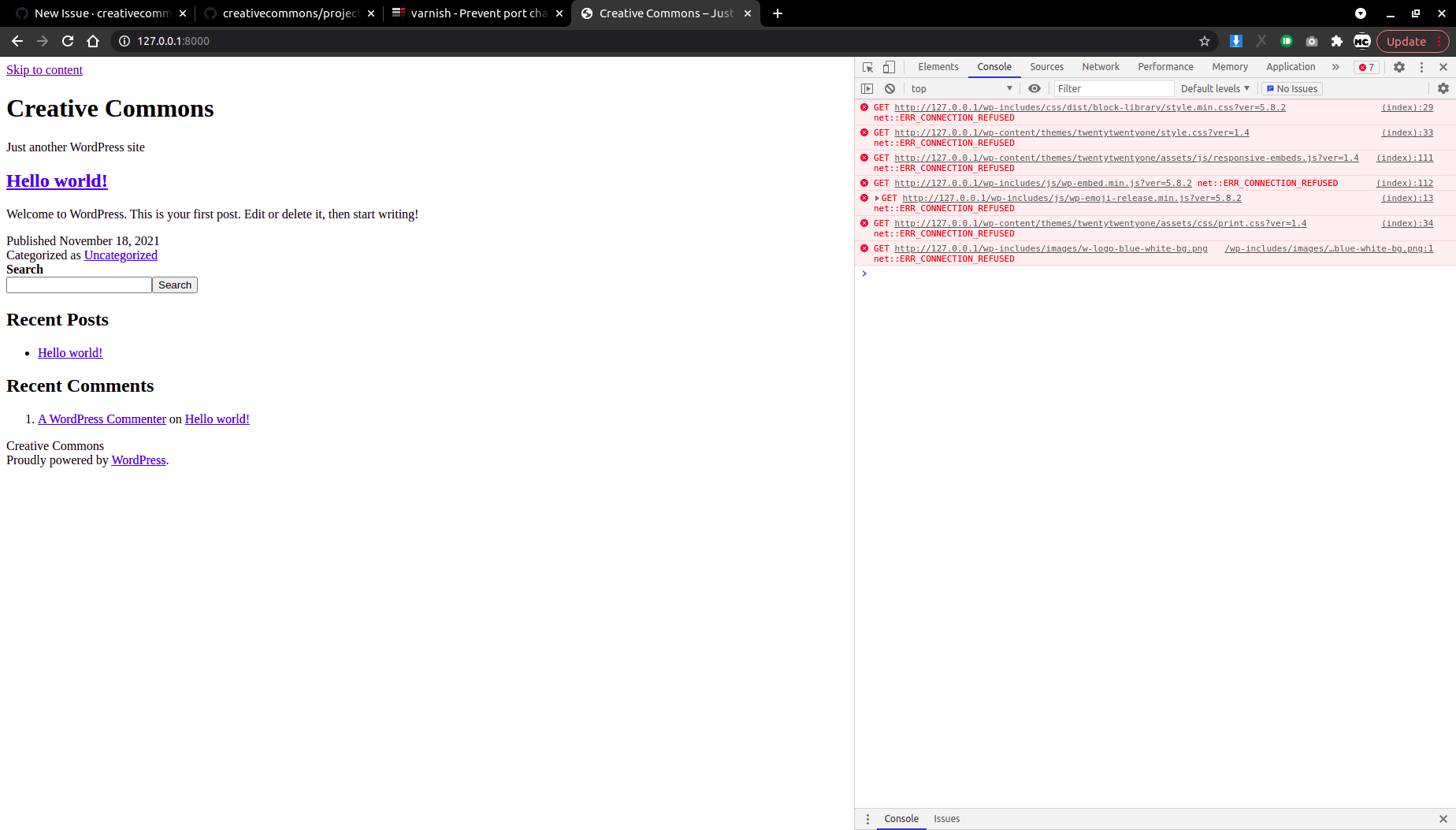The image size is (1456, 830).
Task: Switch to the Memory panel
Action: pyautogui.click(x=1230, y=67)
